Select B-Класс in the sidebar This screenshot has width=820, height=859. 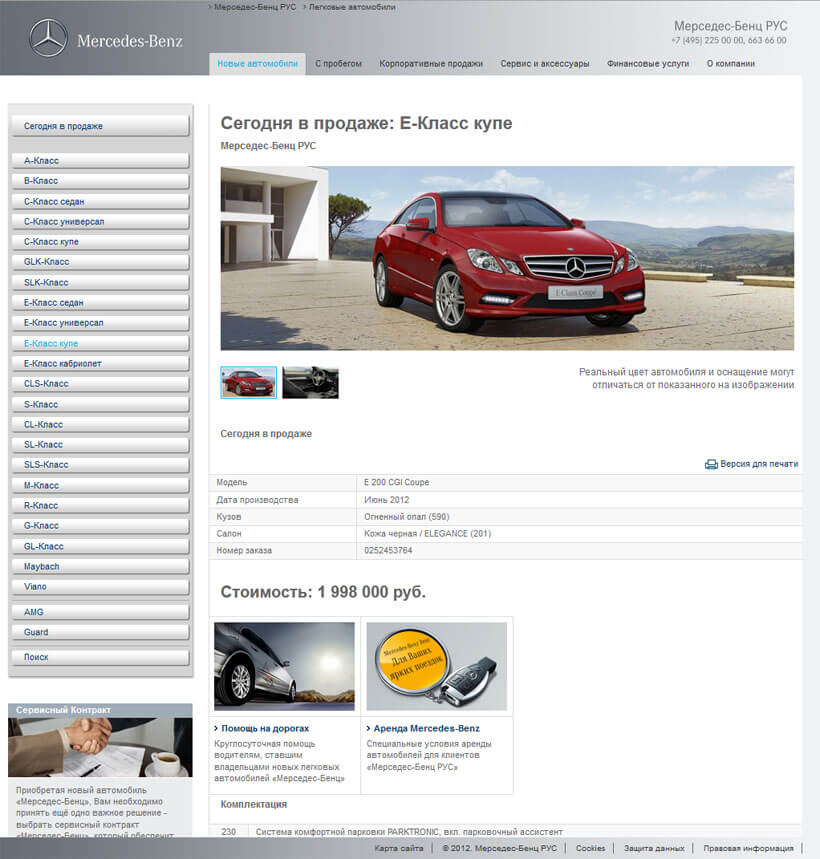coord(100,181)
